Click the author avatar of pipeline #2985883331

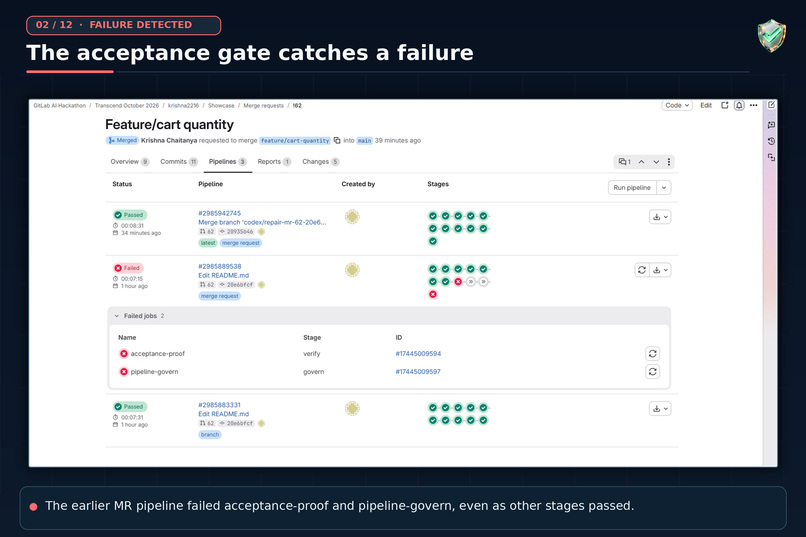tap(352, 409)
